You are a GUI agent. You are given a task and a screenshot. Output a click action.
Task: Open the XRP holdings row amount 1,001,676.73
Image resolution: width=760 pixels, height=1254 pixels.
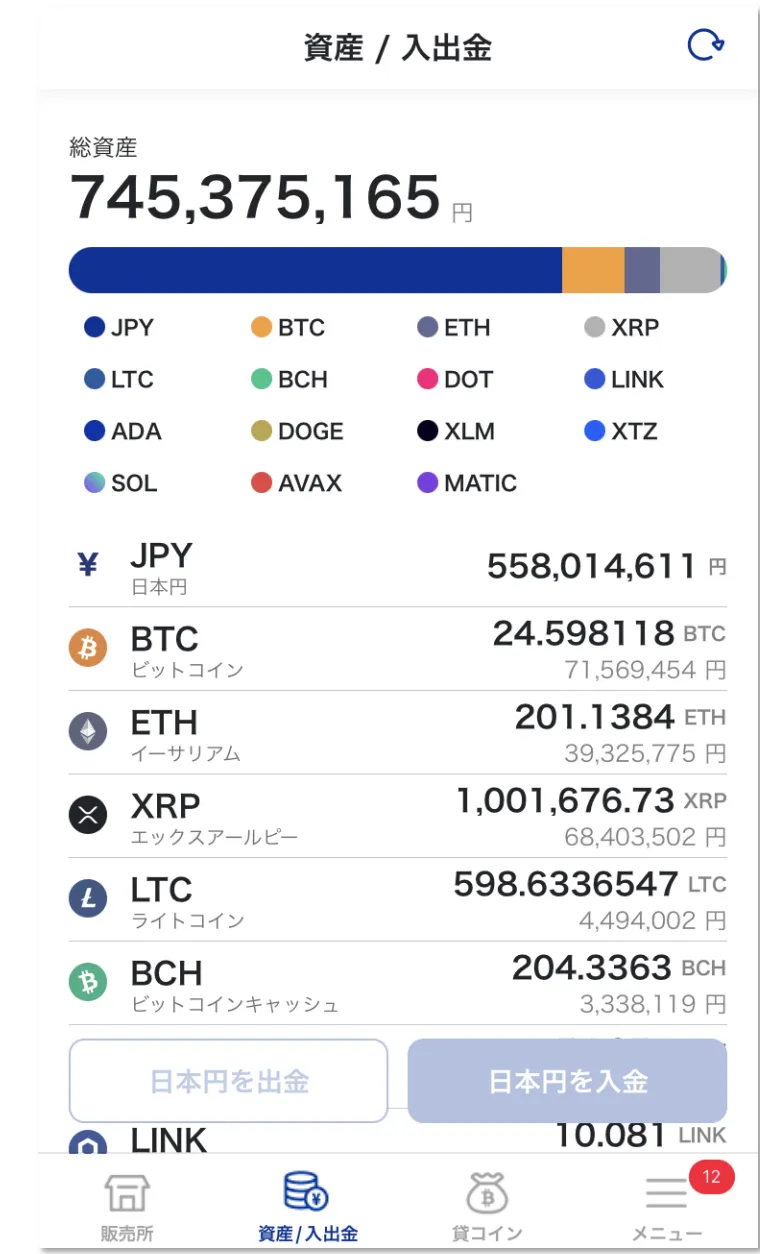pyautogui.click(x=565, y=801)
